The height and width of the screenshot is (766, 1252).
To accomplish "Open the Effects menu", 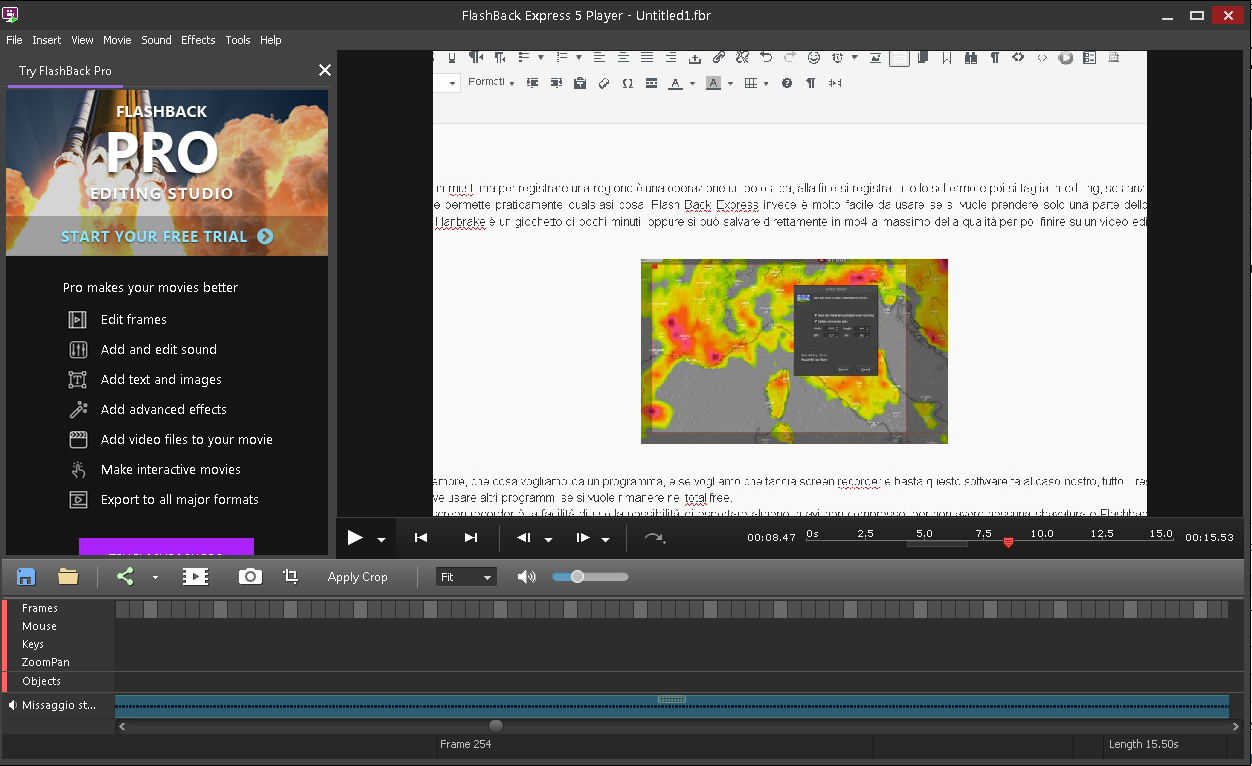I will (x=198, y=40).
